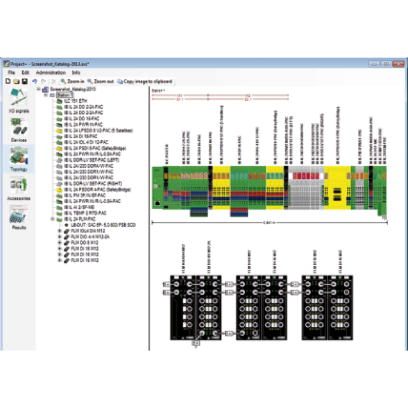Expand the FLM DIO 4/4 M12-2A node
Screen dimensions: 408x408
[x=60, y=237]
